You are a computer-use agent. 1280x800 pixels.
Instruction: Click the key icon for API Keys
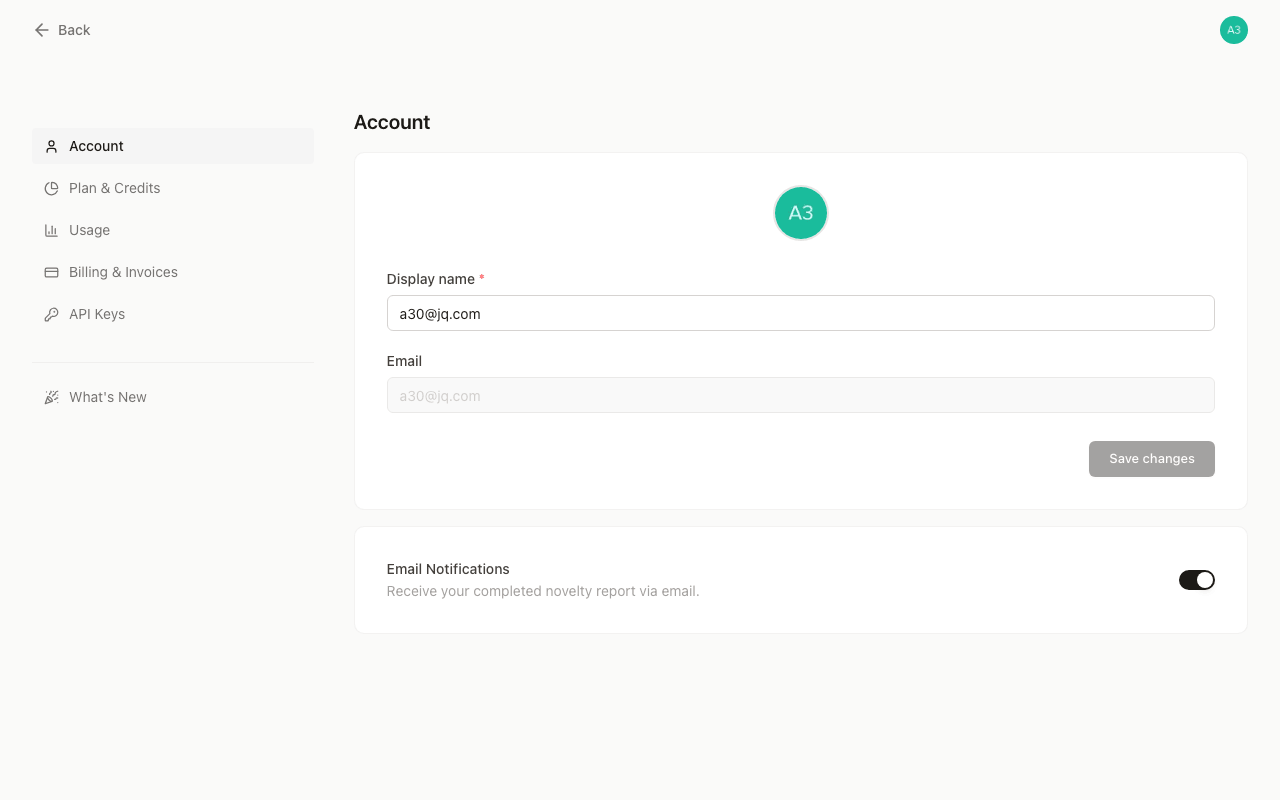51,314
